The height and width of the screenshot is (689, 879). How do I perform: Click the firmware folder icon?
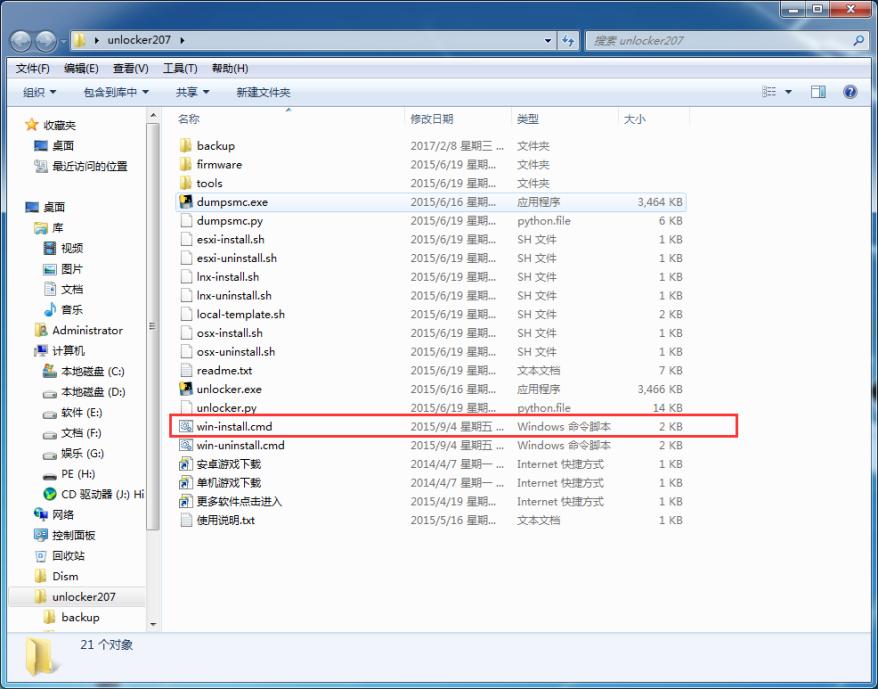pyautogui.click(x=186, y=164)
